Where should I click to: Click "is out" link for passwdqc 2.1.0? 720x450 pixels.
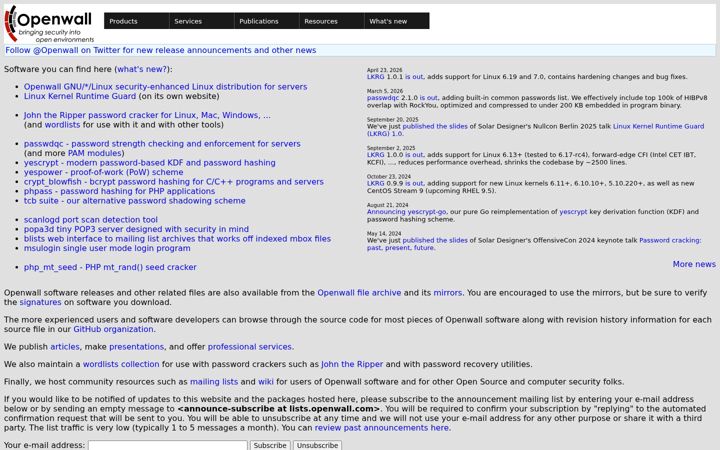pos(428,98)
